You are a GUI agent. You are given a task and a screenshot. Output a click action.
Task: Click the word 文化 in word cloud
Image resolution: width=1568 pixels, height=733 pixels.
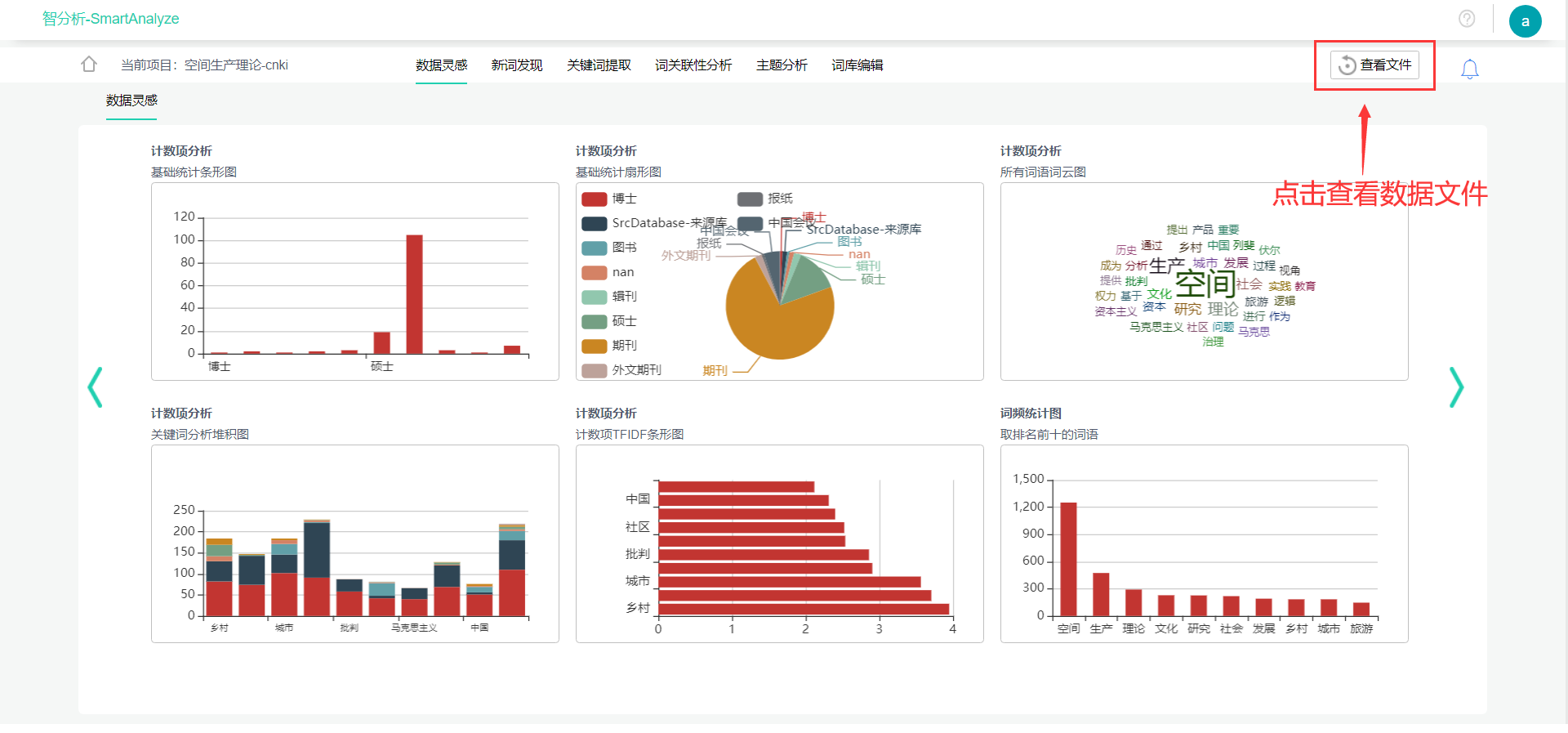click(1159, 294)
